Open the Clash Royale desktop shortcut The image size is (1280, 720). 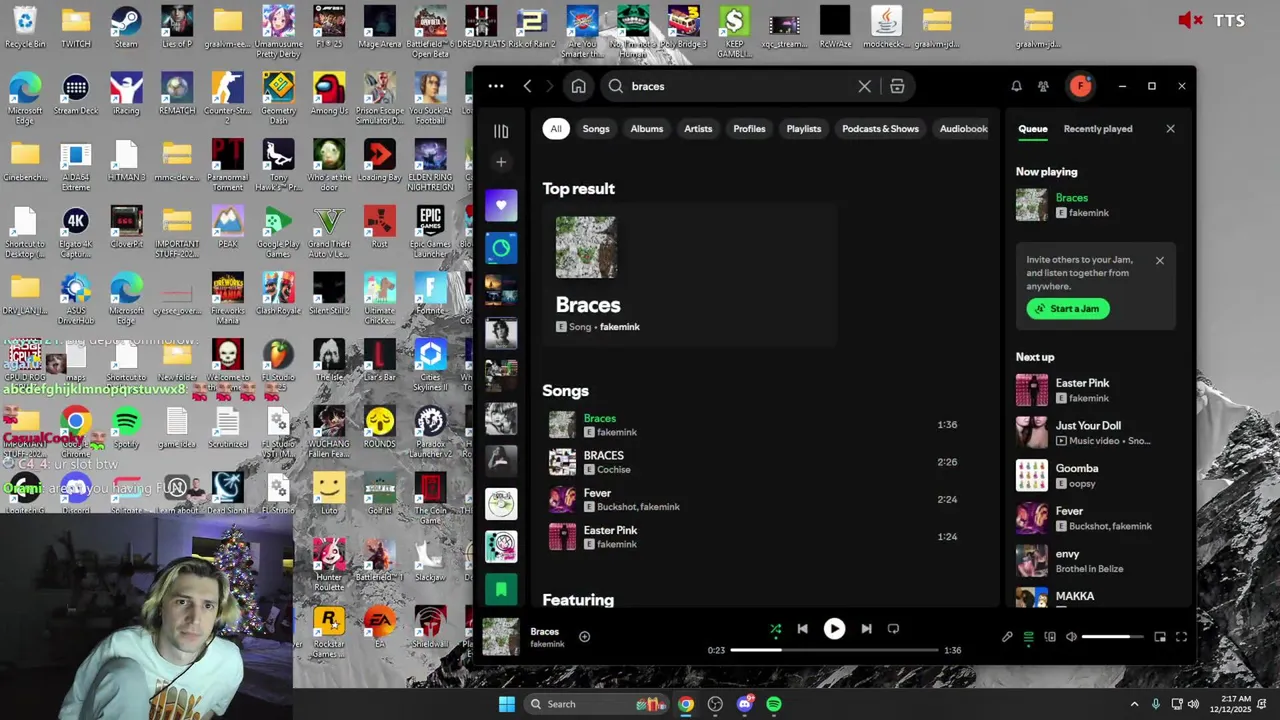[278, 293]
